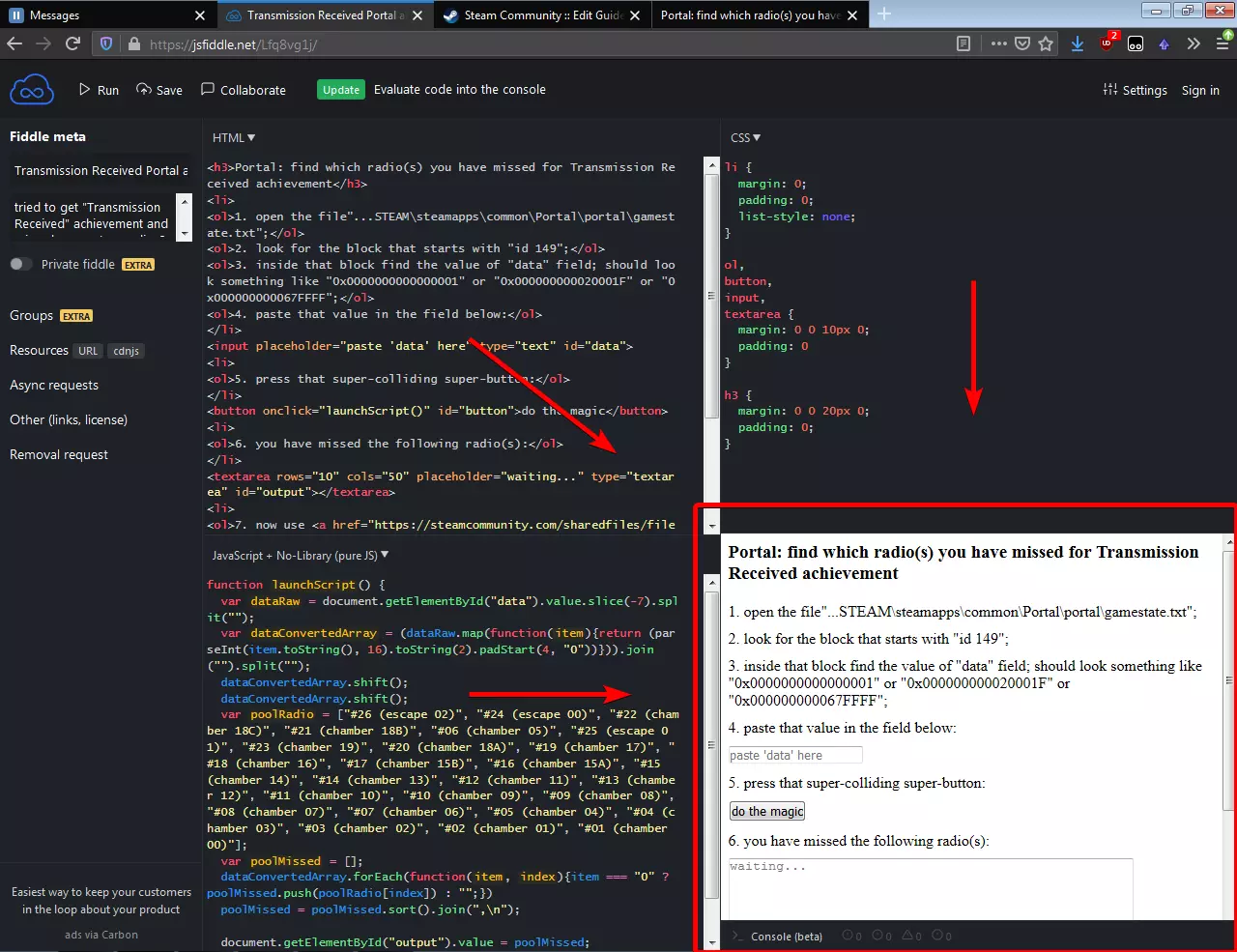Click the Carbon ad text link
Viewport: 1237px width, 952px height.
[101, 901]
